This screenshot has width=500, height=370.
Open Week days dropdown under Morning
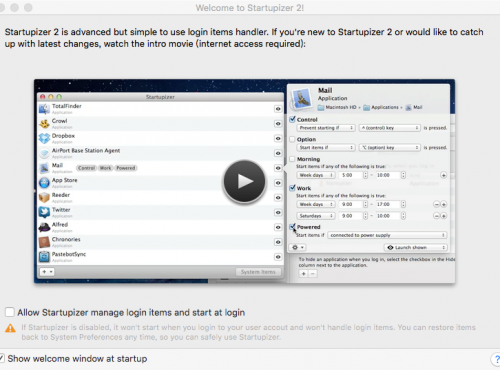(316, 175)
